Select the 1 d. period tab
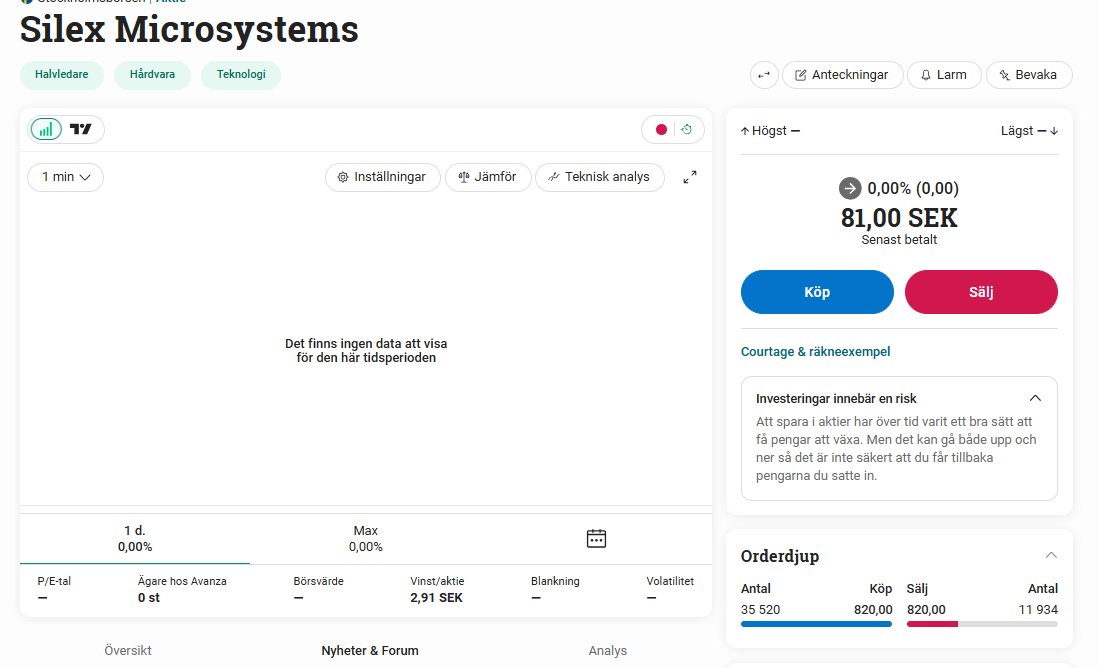 (x=134, y=538)
